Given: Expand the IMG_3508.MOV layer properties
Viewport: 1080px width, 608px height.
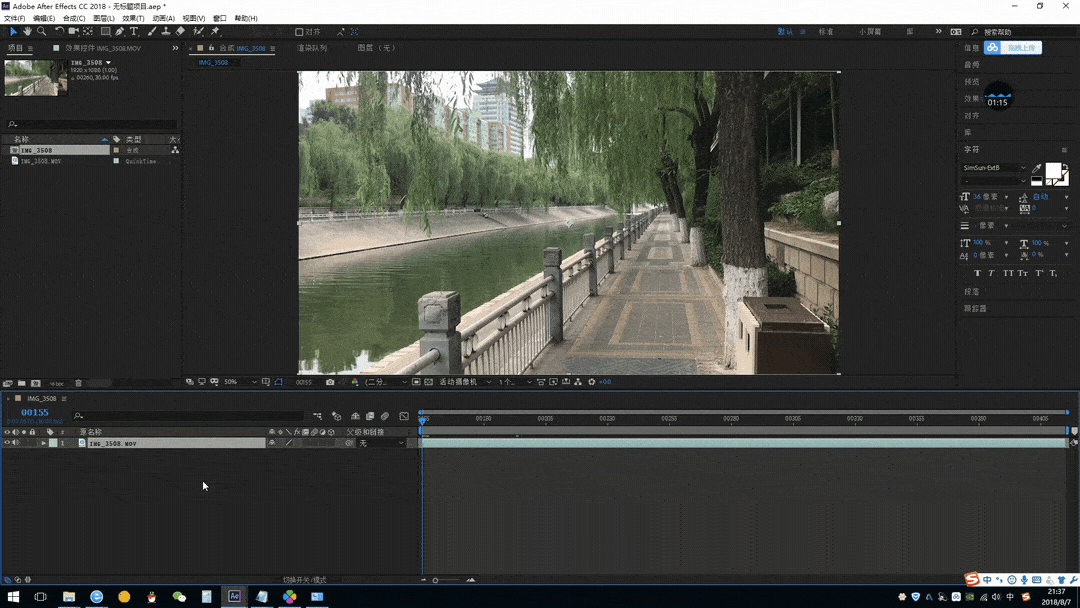Looking at the screenshot, I should pyautogui.click(x=43, y=443).
